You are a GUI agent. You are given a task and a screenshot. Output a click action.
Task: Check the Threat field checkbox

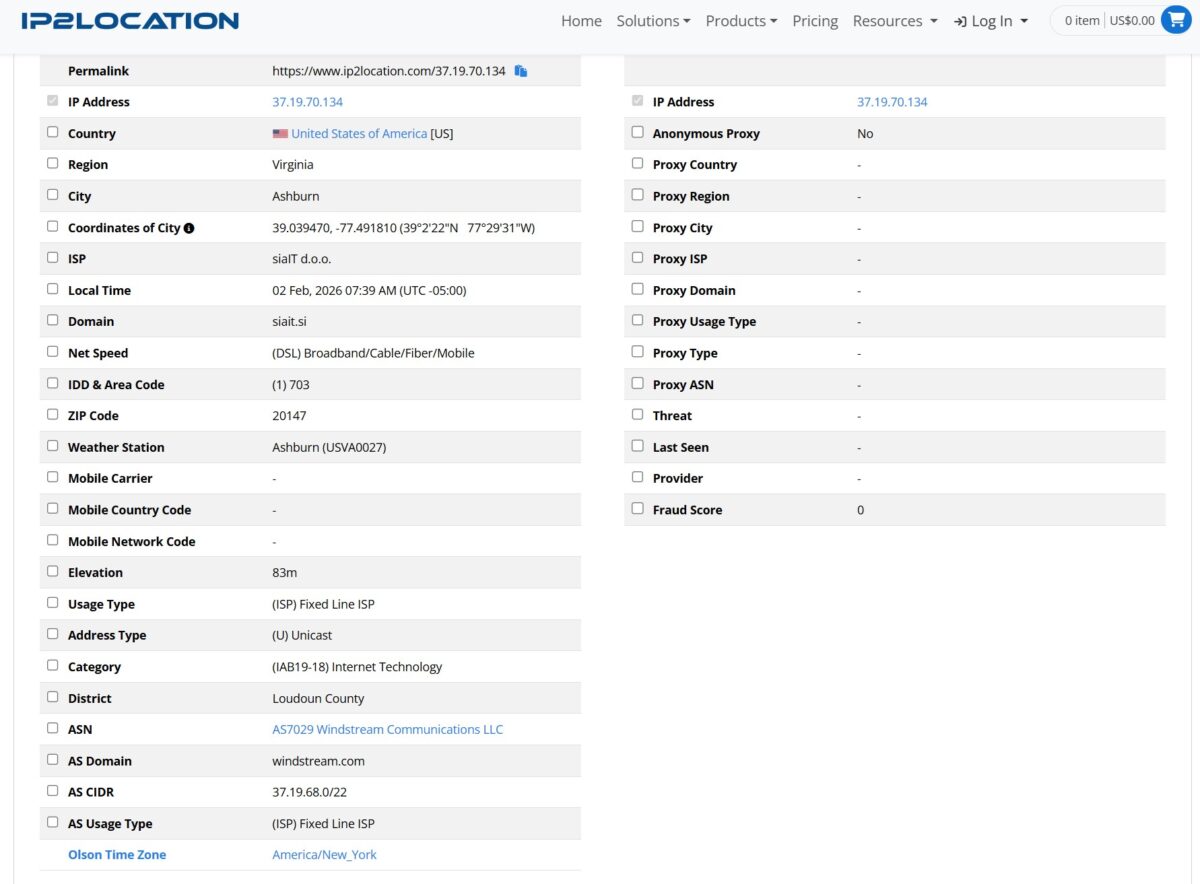tap(637, 414)
